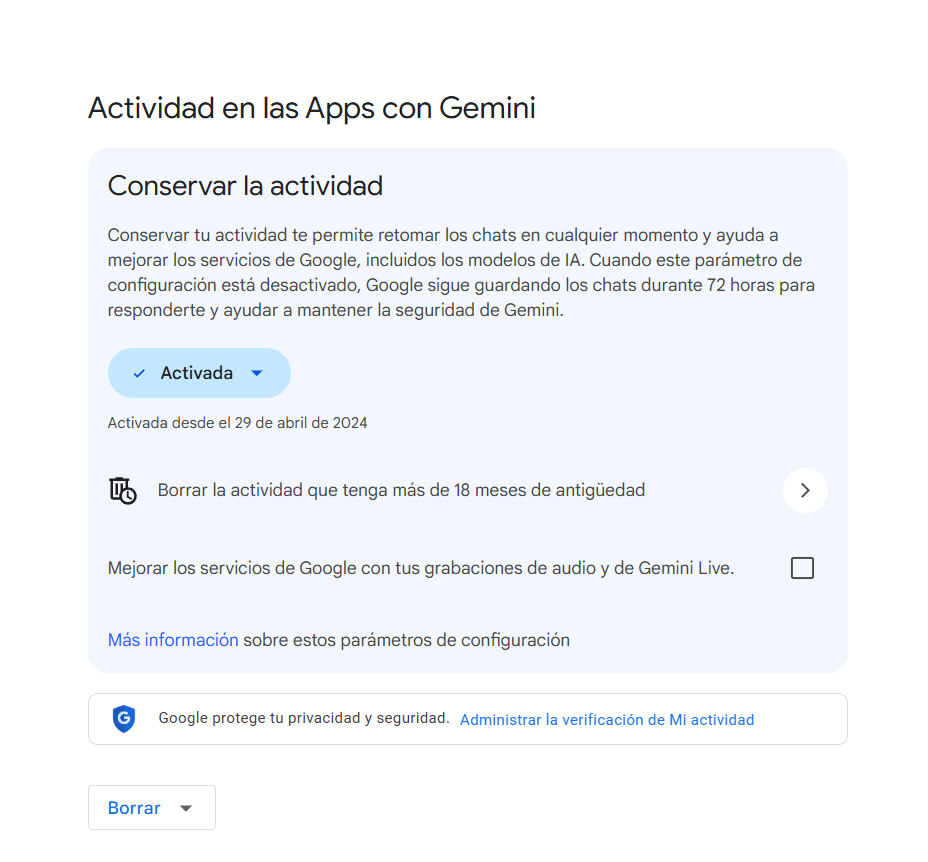The image size is (928, 862).
Task: Open auto-delete options with the right chevron
Action: tap(805, 490)
